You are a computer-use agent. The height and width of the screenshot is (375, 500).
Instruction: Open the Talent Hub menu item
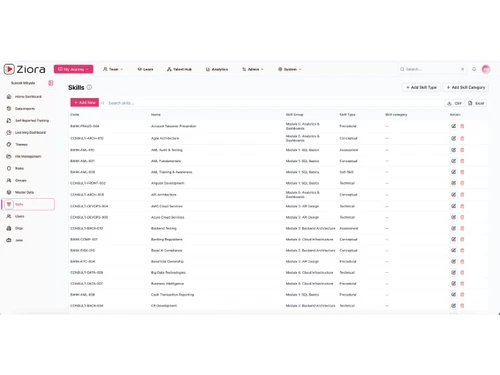click(x=179, y=69)
